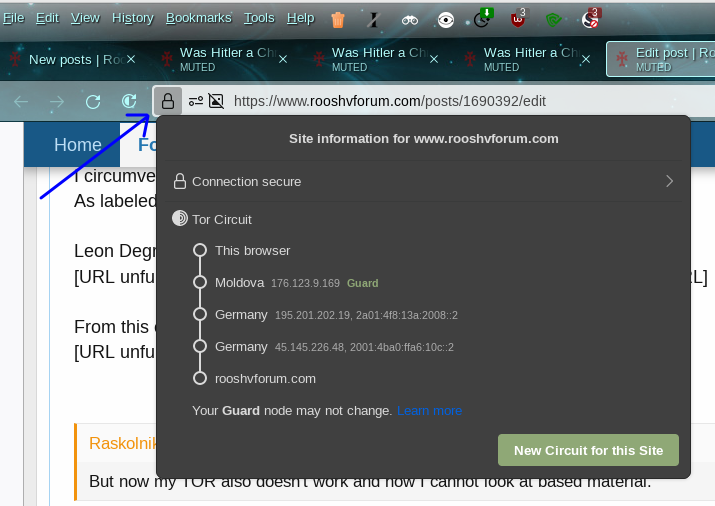Screen dimensions: 715x506
Task: Click the green Guard label
Action: coord(363,283)
